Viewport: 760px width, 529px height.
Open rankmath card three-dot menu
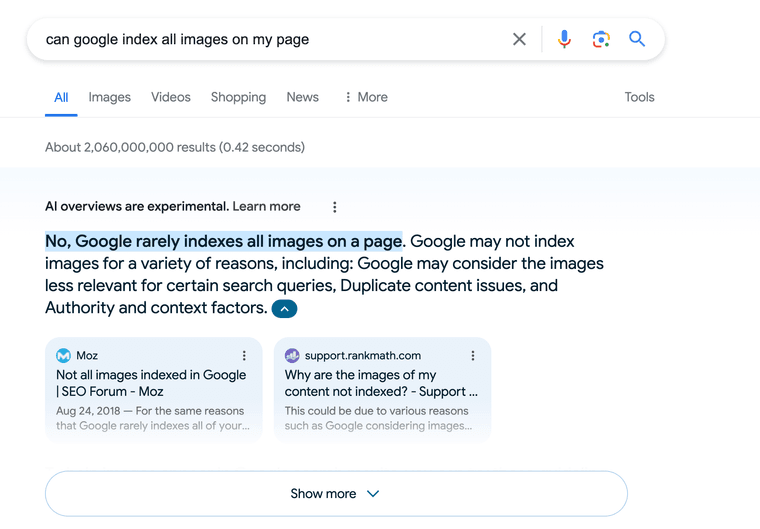pyautogui.click(x=473, y=356)
